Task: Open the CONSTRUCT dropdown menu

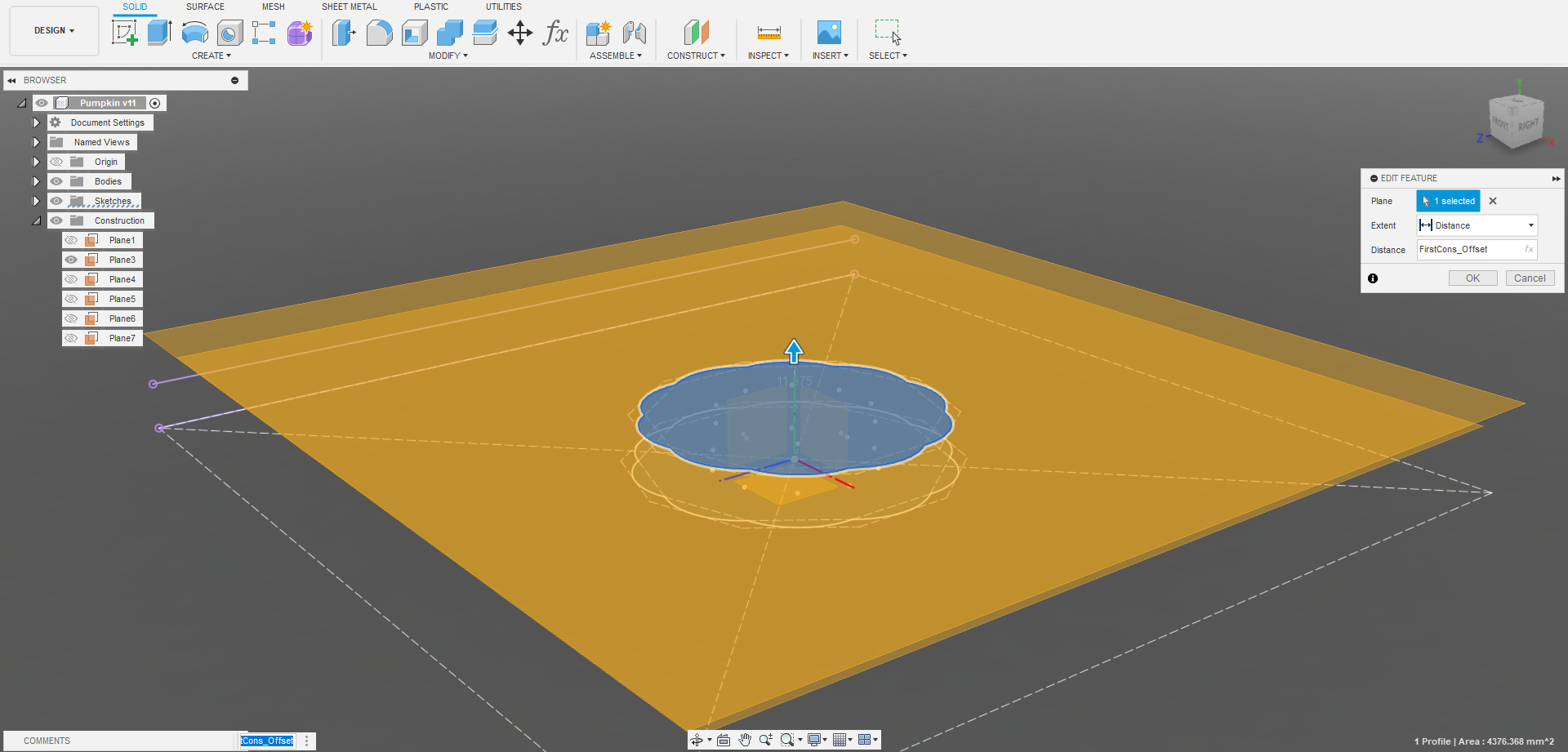Action: 696,56
